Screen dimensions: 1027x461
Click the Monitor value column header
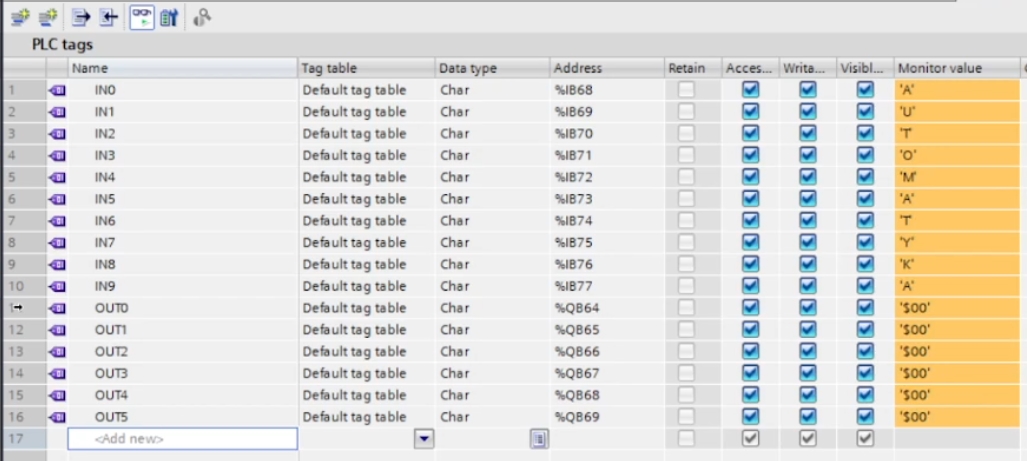click(955, 68)
